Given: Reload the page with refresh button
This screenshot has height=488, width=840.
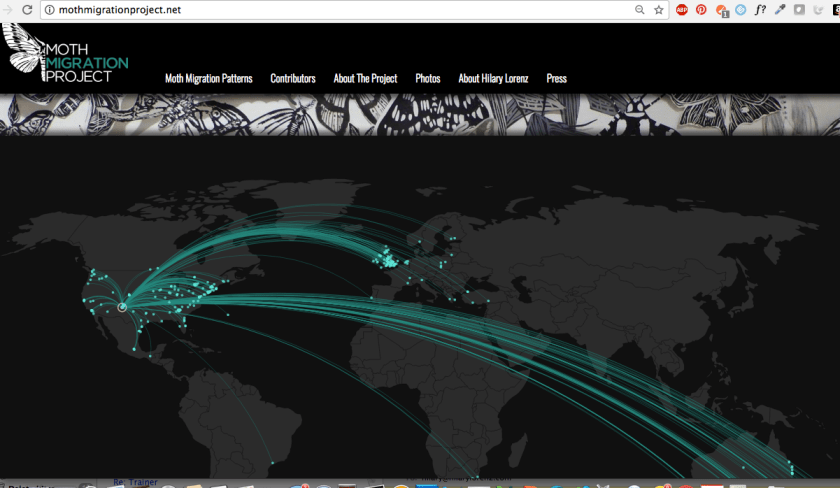Looking at the screenshot, I should pos(27,9).
